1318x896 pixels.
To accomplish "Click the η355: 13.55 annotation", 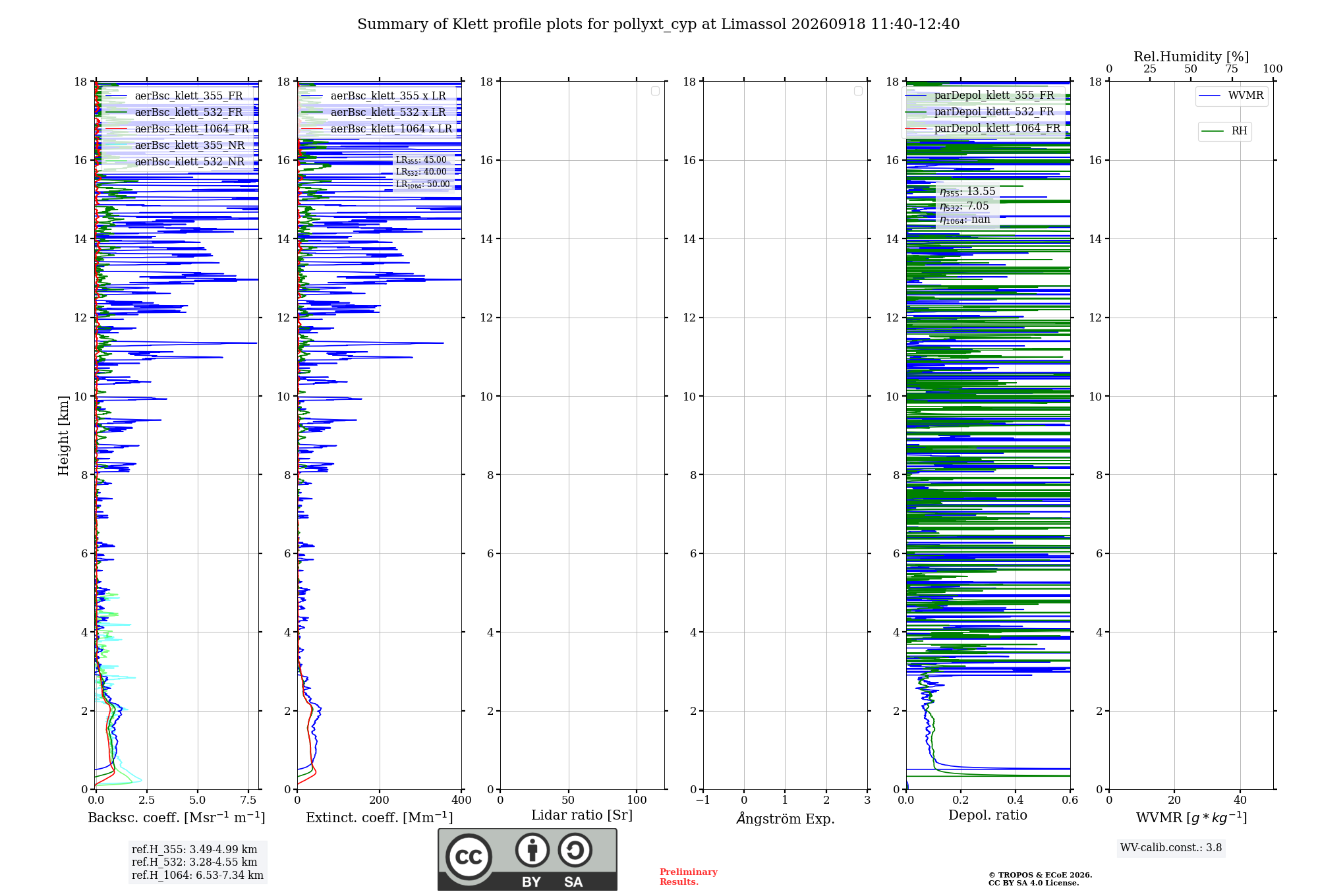I will pyautogui.click(x=967, y=192).
